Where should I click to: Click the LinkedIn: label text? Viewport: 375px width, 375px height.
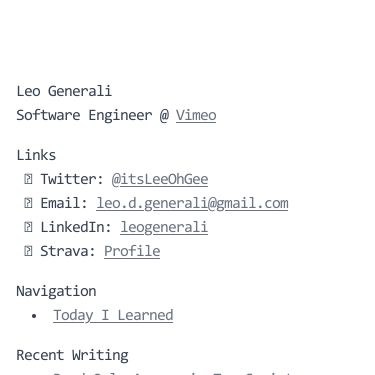click(76, 227)
